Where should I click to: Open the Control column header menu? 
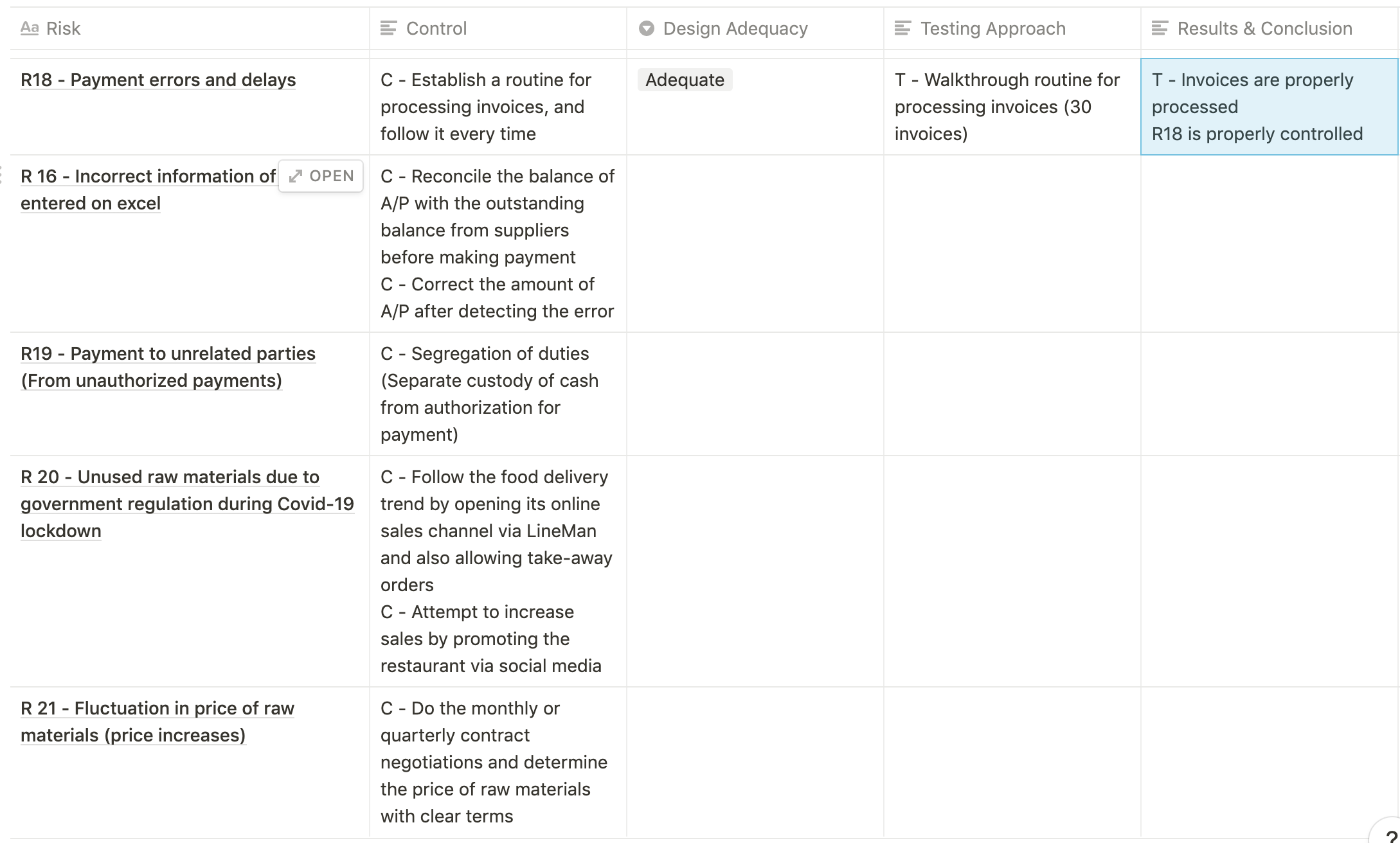coord(436,28)
